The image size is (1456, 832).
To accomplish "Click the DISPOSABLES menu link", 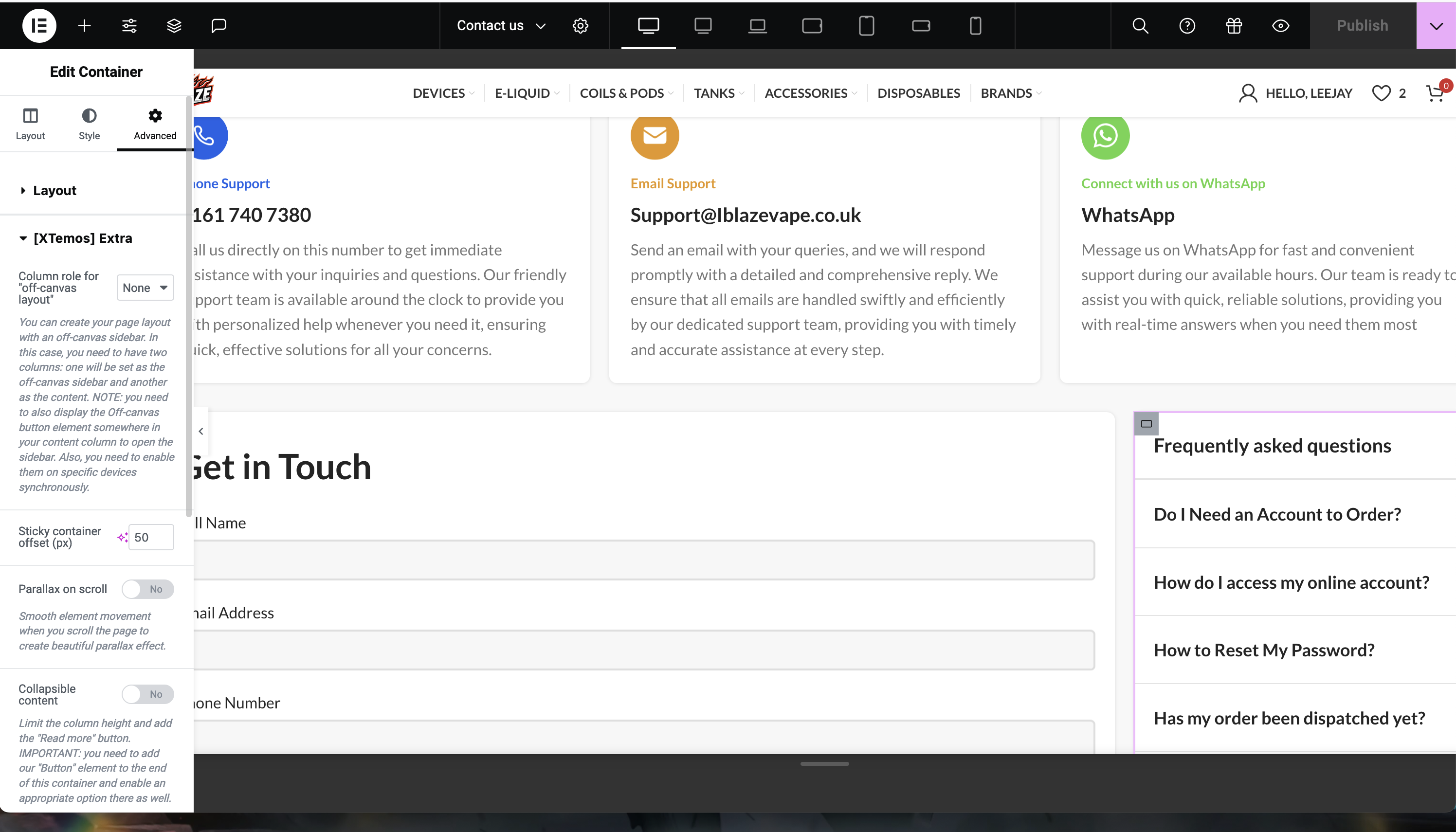I will tap(918, 93).
